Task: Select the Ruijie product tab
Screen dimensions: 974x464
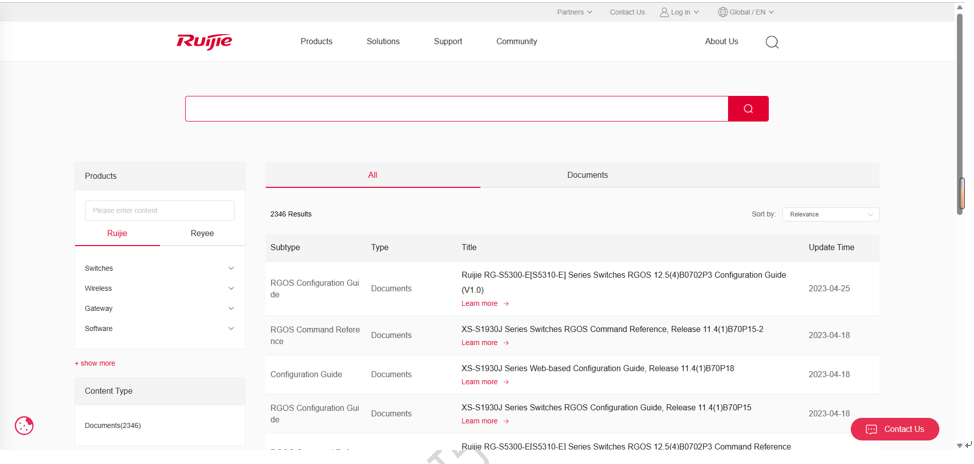Action: (x=117, y=234)
